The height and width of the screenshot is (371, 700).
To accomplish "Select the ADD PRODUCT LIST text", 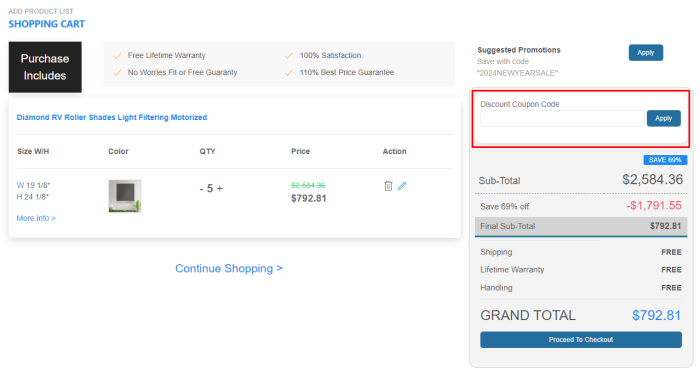I will [41, 11].
